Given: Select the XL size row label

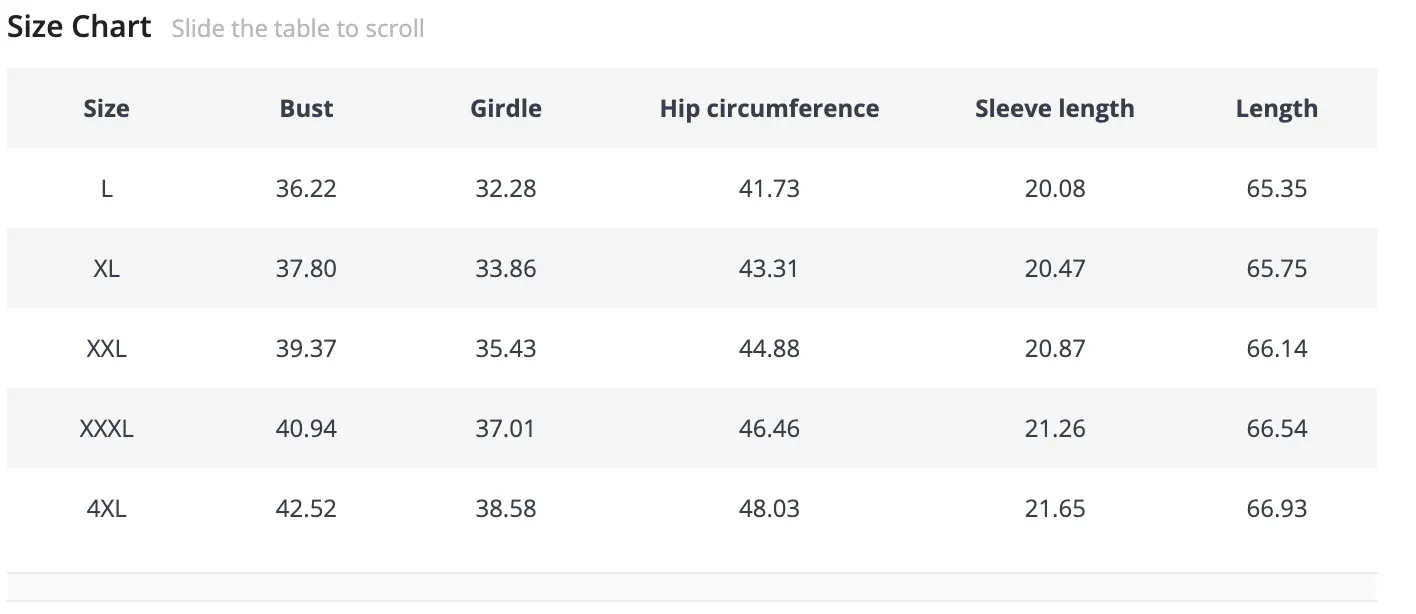Looking at the screenshot, I should pyautogui.click(x=107, y=268).
